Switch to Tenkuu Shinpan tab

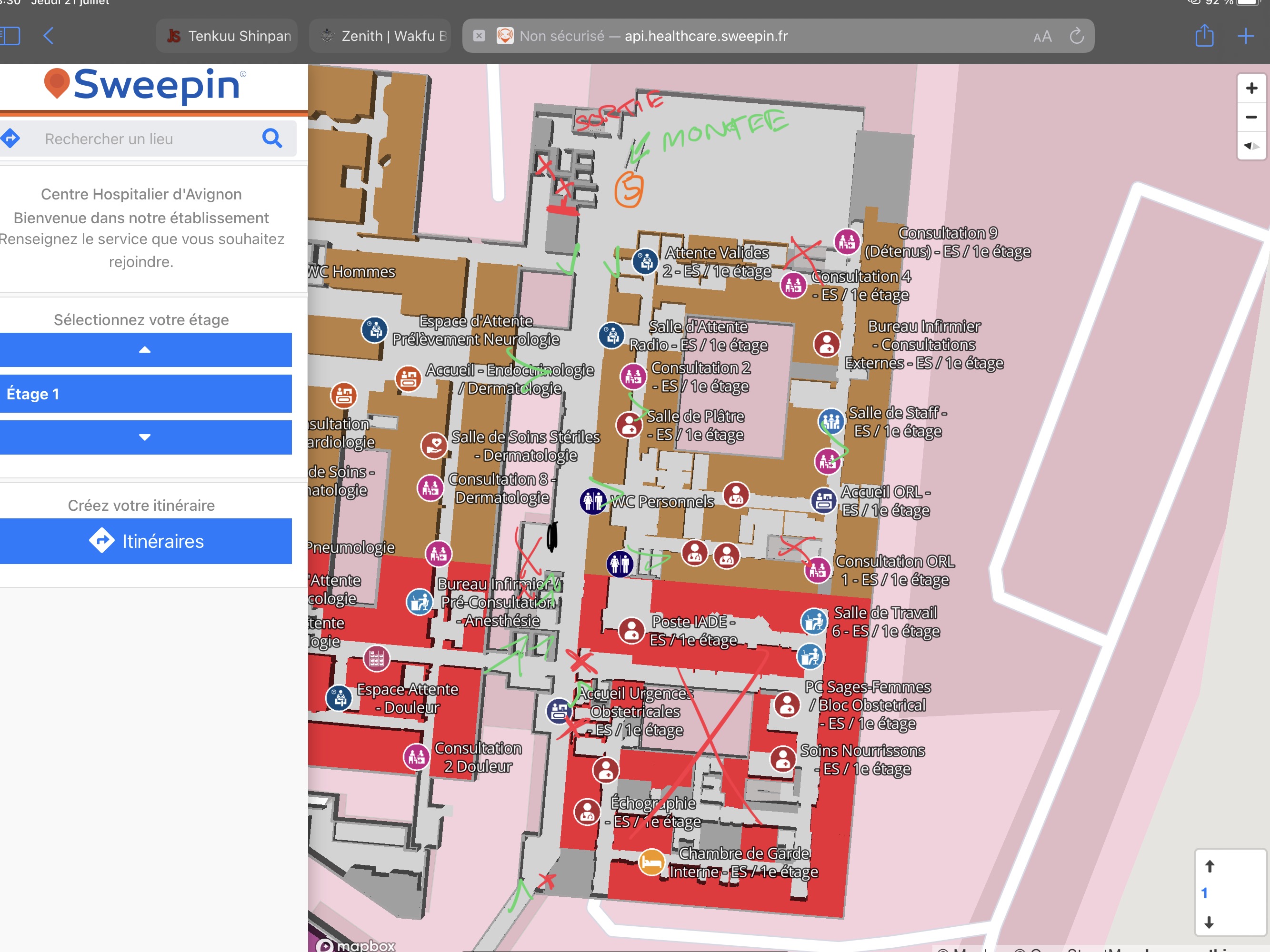(228, 36)
